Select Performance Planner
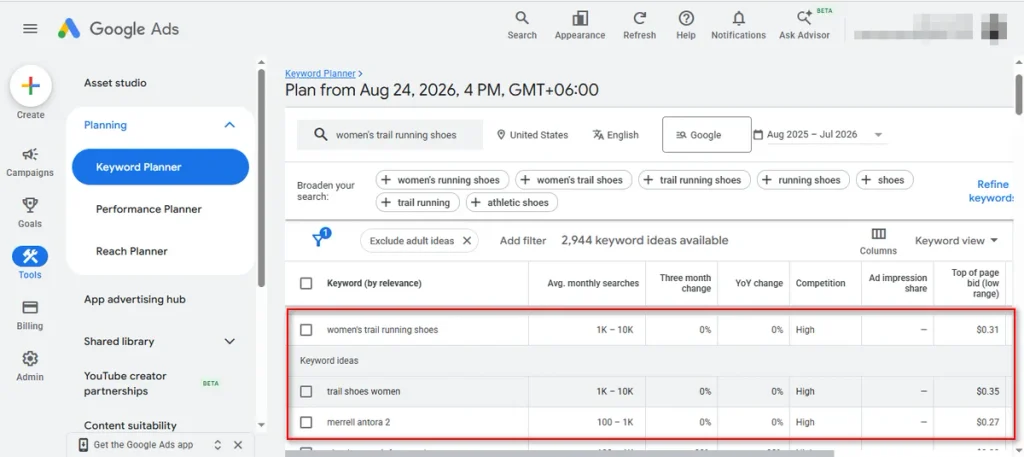This screenshot has width=1024, height=457. coord(149,209)
